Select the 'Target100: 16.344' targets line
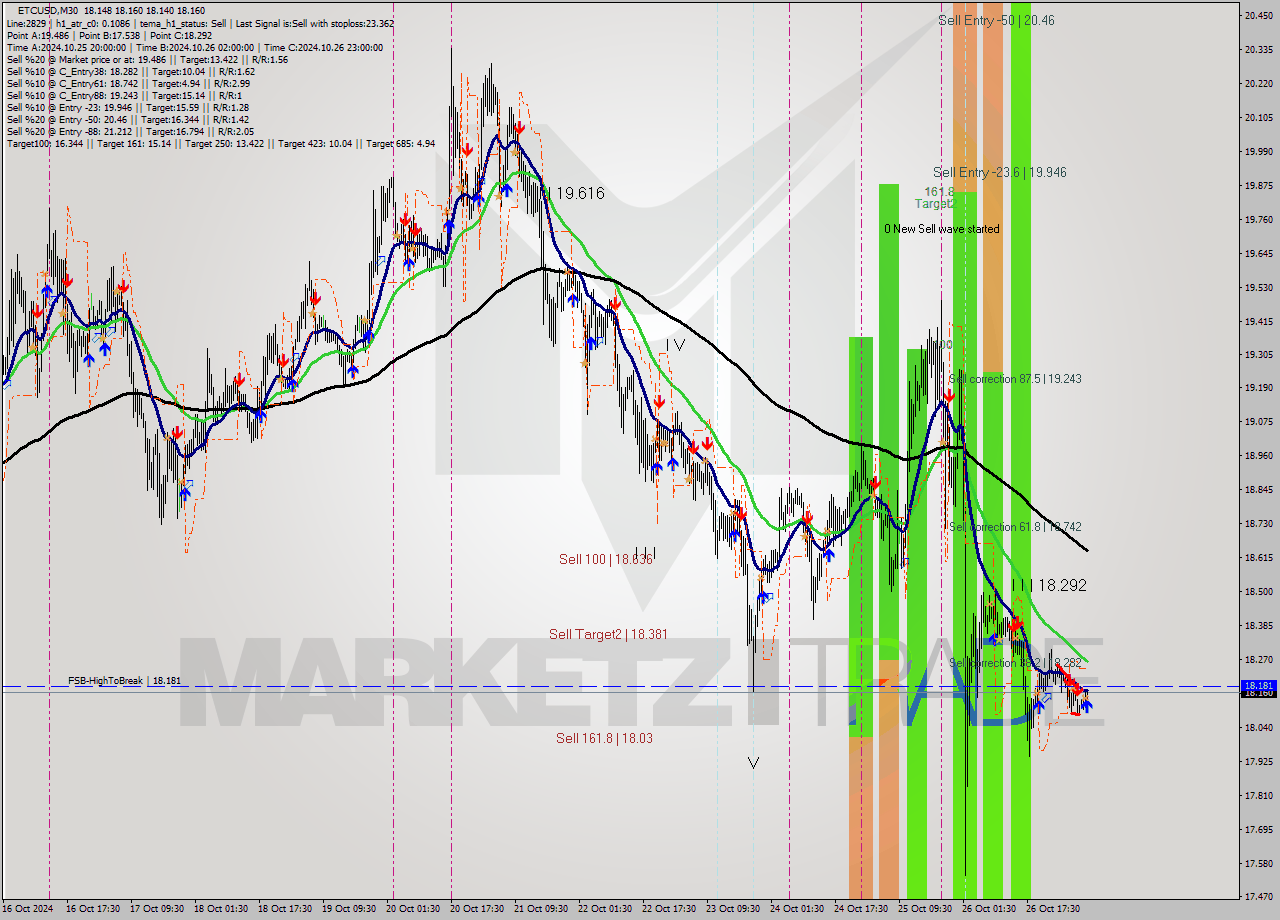Viewport: 1280px width, 920px height. tap(220, 143)
